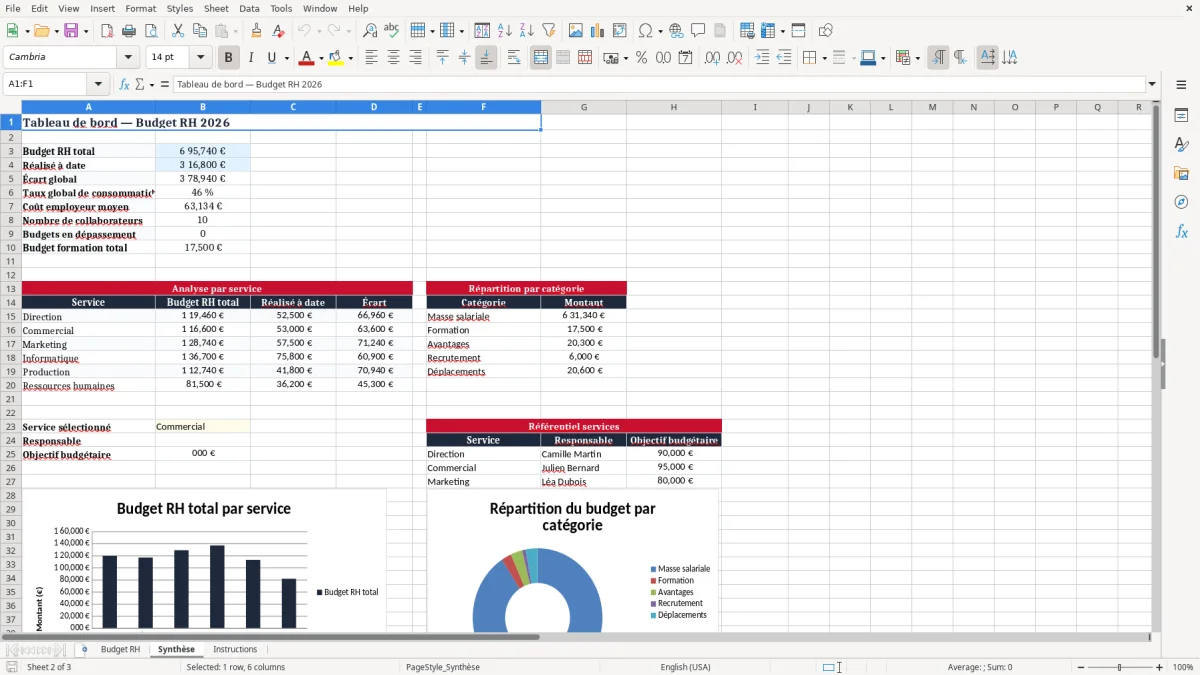Toggle Underline formatting
This screenshot has height=675, width=1200.
click(271, 58)
